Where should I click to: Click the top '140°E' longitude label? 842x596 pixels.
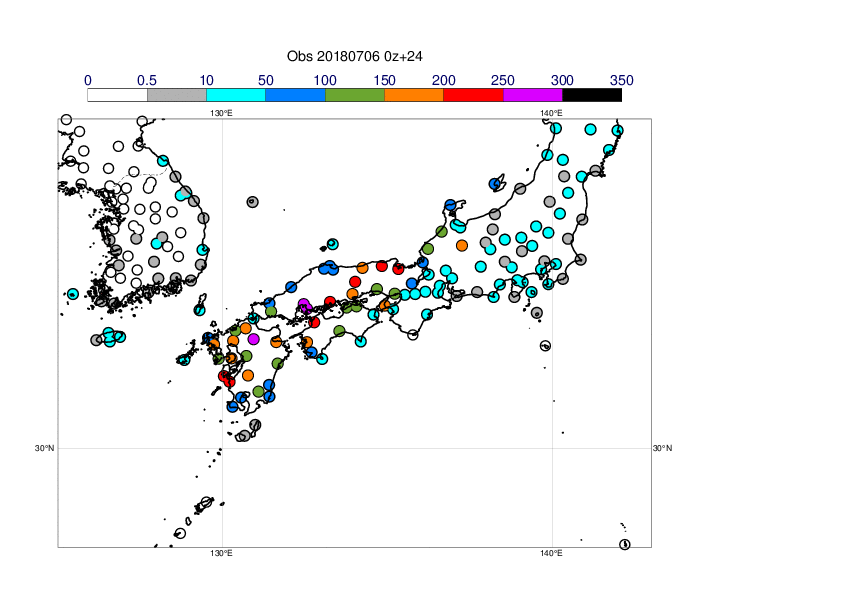point(551,113)
